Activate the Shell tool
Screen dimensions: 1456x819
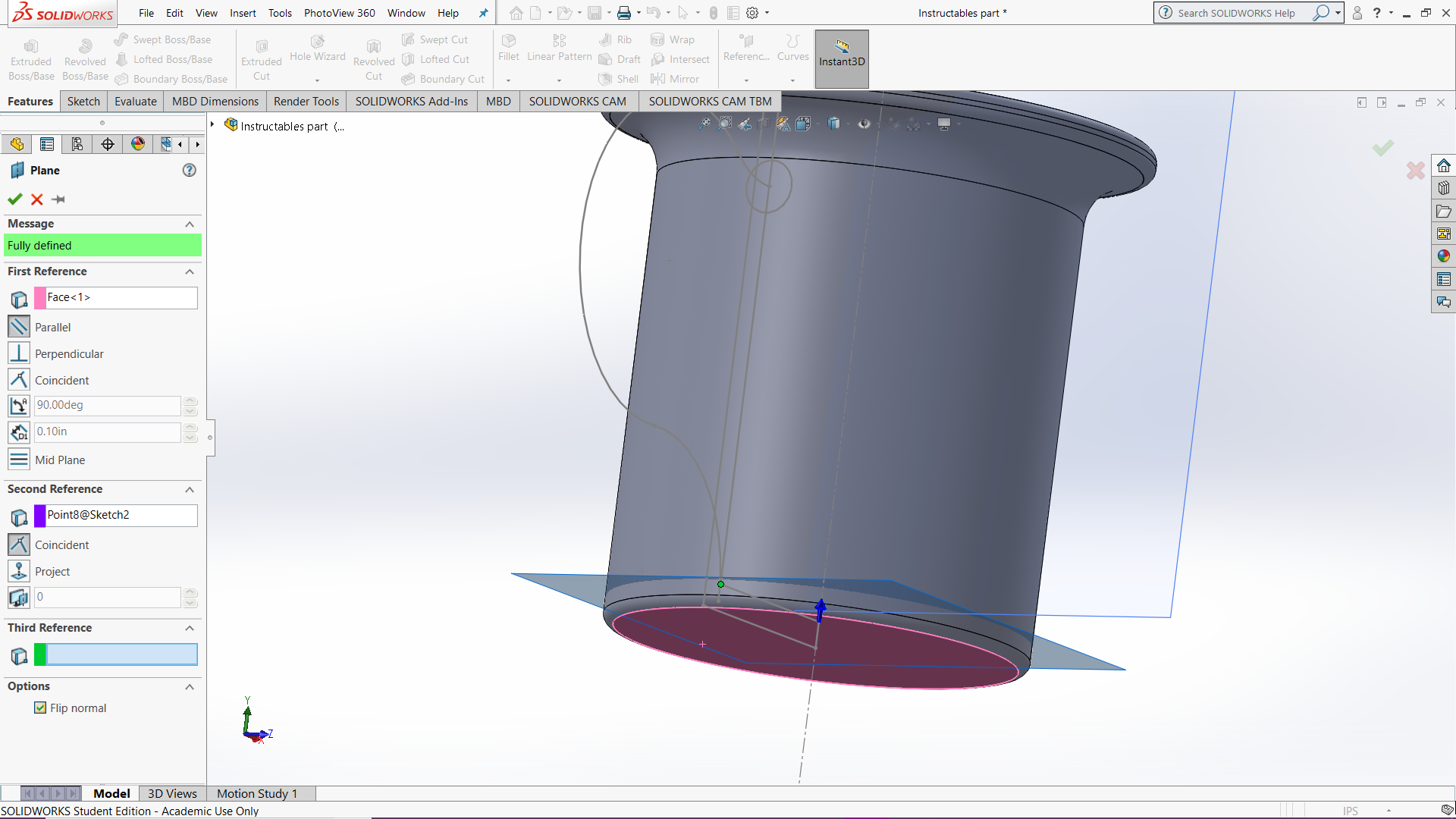click(x=618, y=78)
